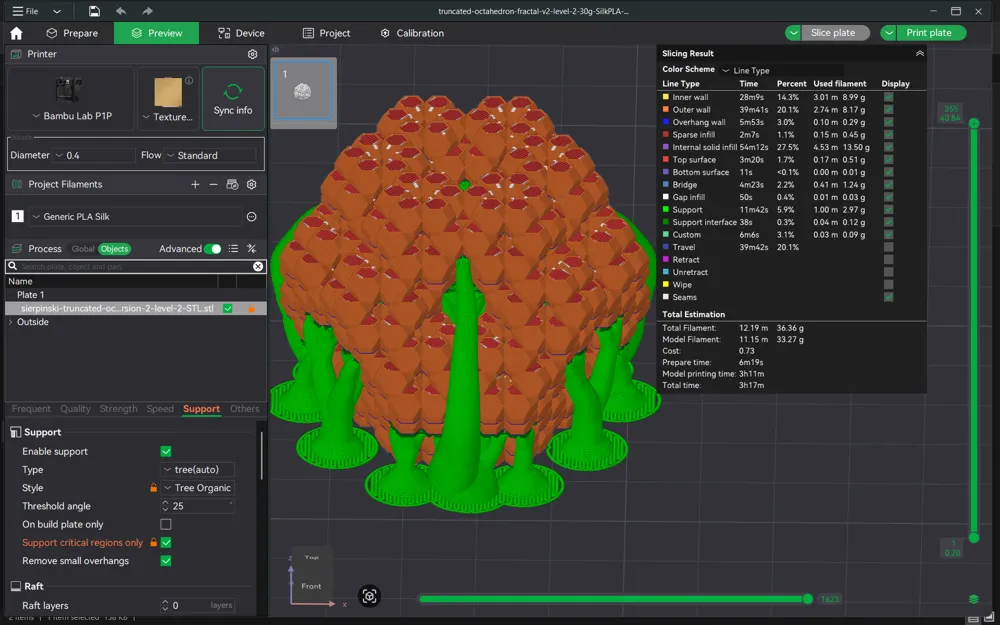
Task: Go to the Home screen icon
Action: click(x=17, y=33)
